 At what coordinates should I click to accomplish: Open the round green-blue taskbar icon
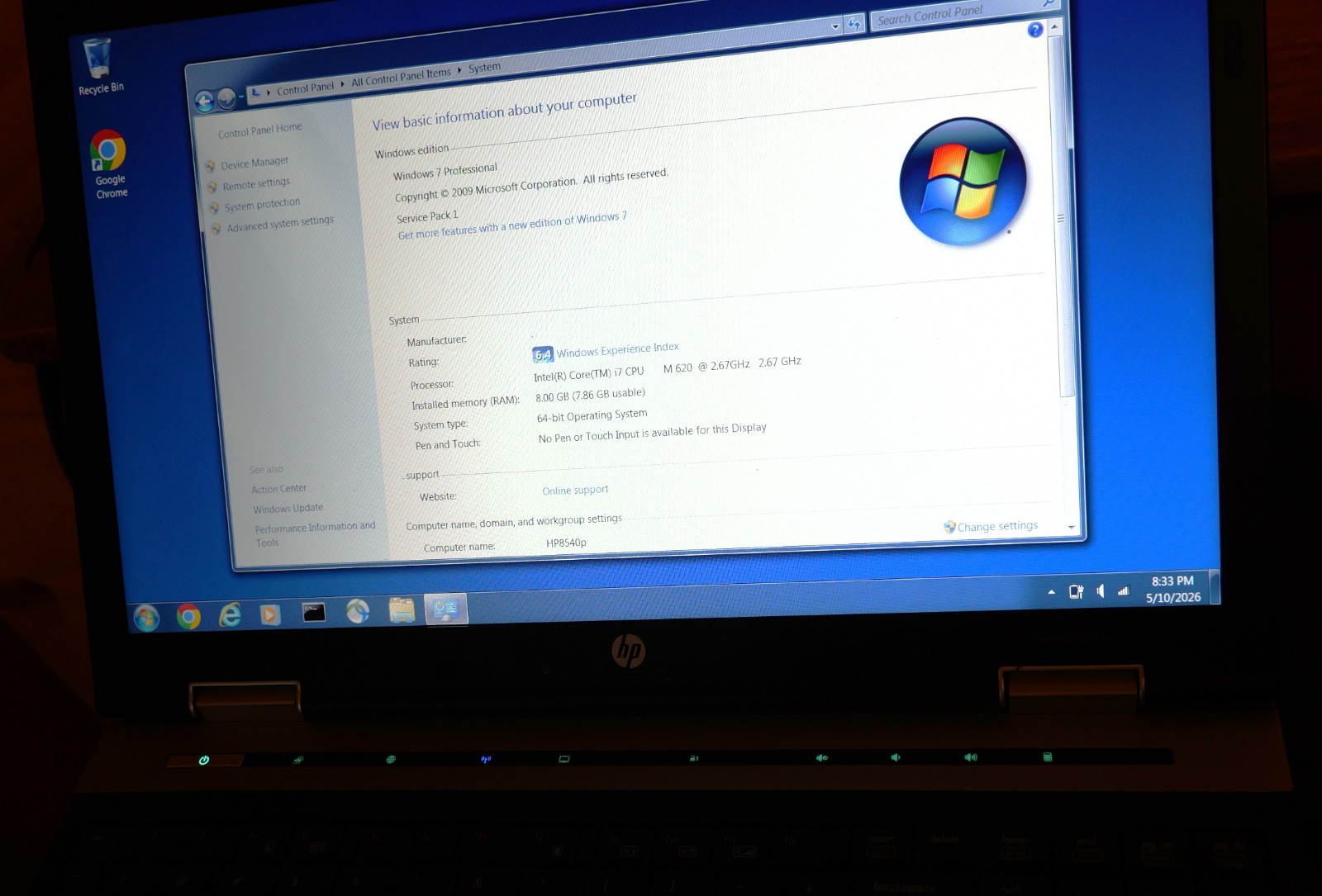358,611
